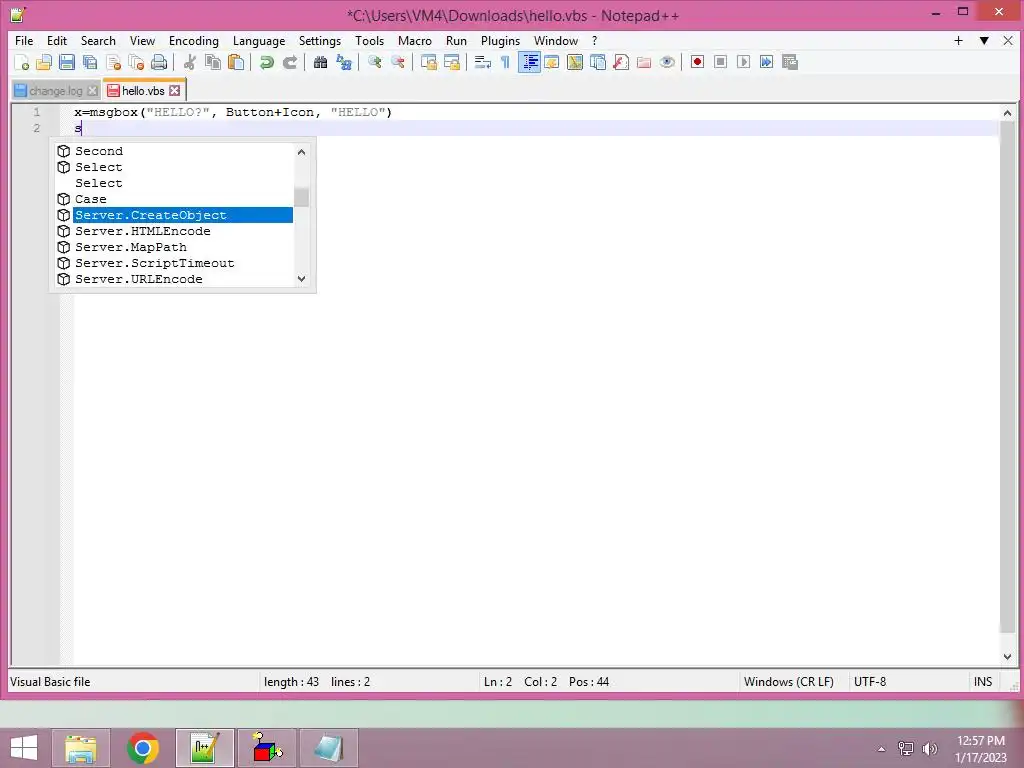Play back the recorded macro
Viewport: 1024px width, 768px height.
click(x=743, y=62)
